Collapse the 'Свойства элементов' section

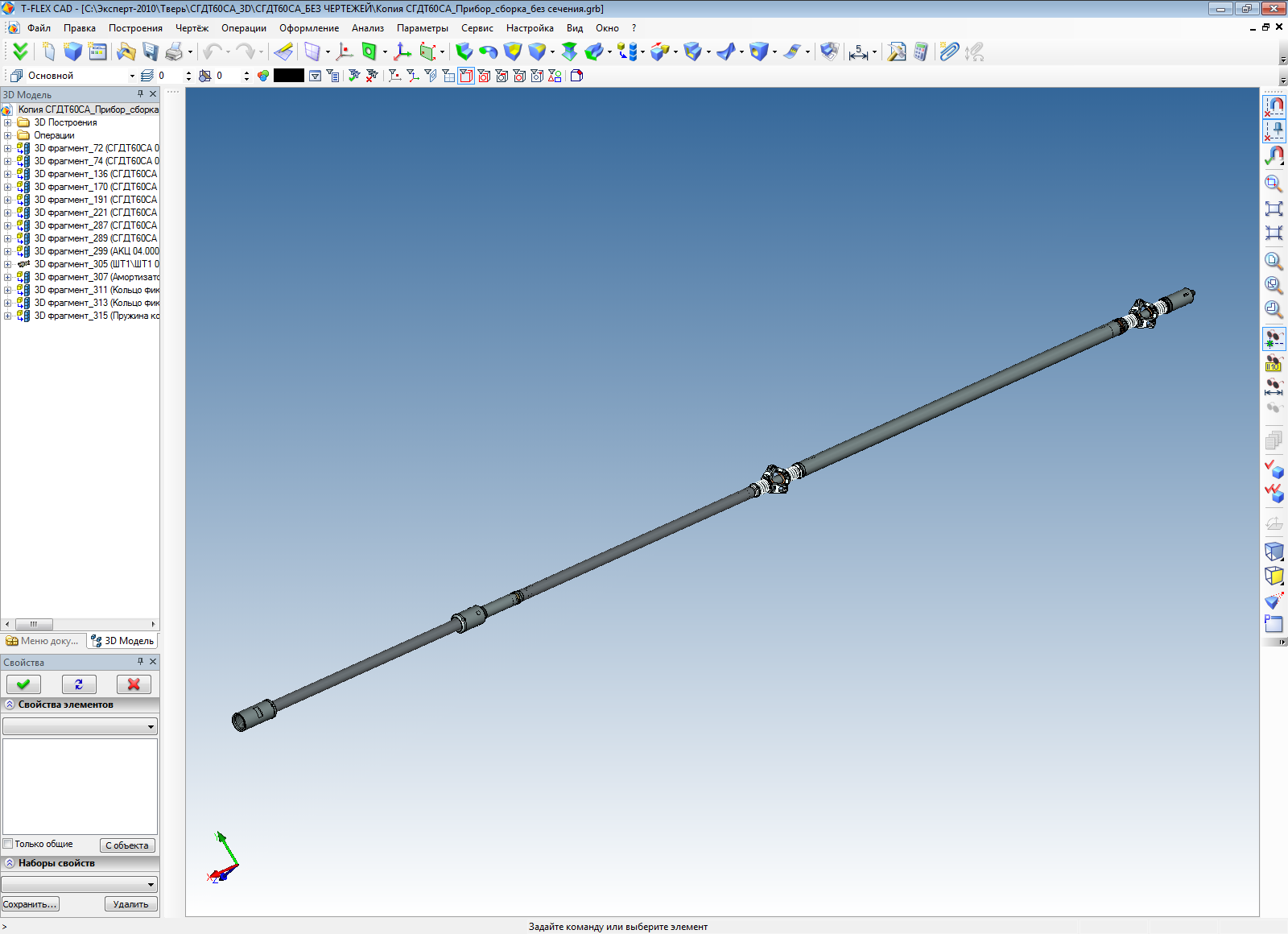[x=10, y=705]
